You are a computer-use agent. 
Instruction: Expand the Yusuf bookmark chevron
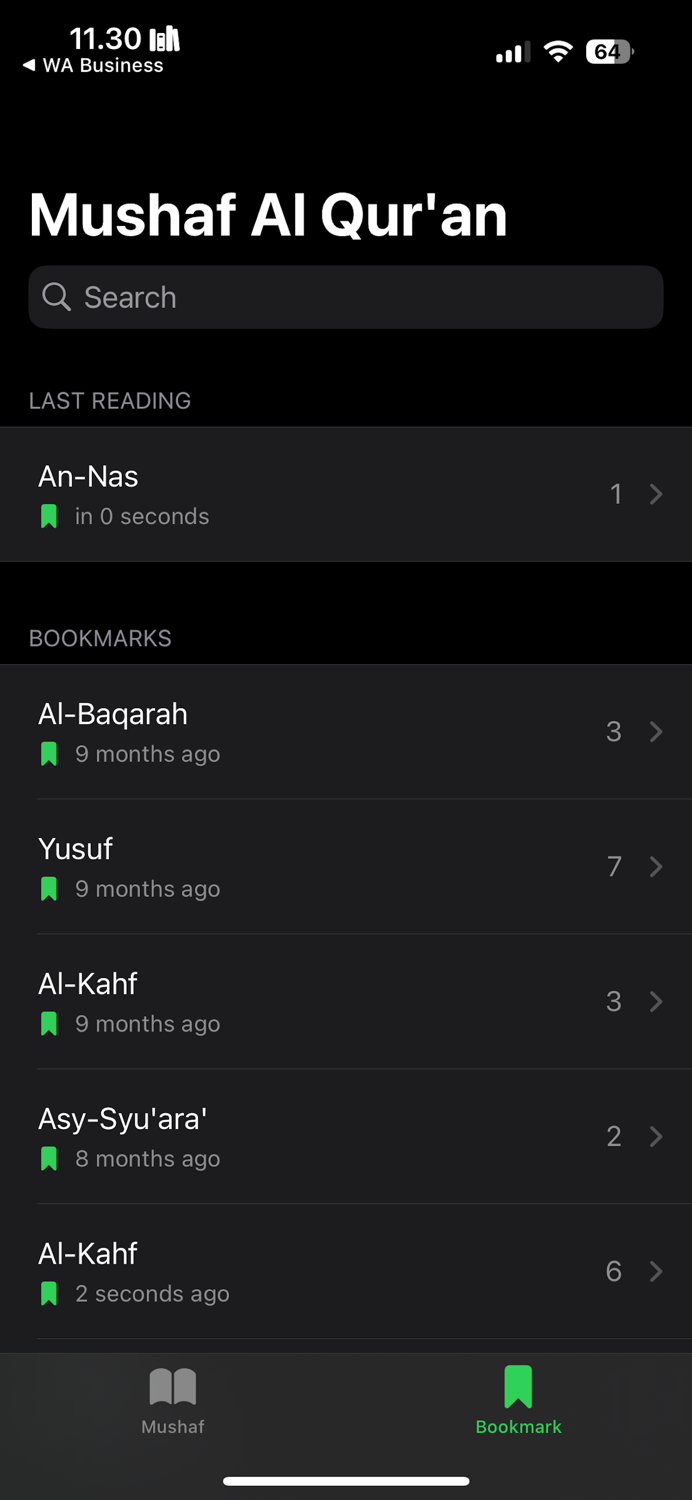coord(656,866)
